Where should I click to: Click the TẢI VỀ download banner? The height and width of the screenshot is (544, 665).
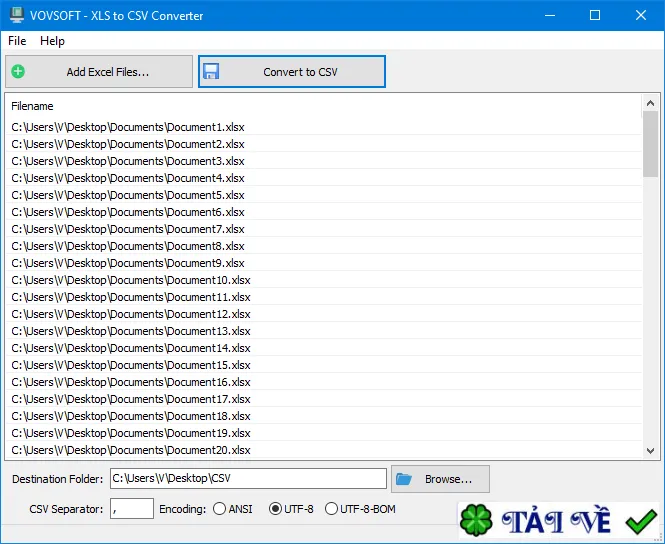pos(559,521)
